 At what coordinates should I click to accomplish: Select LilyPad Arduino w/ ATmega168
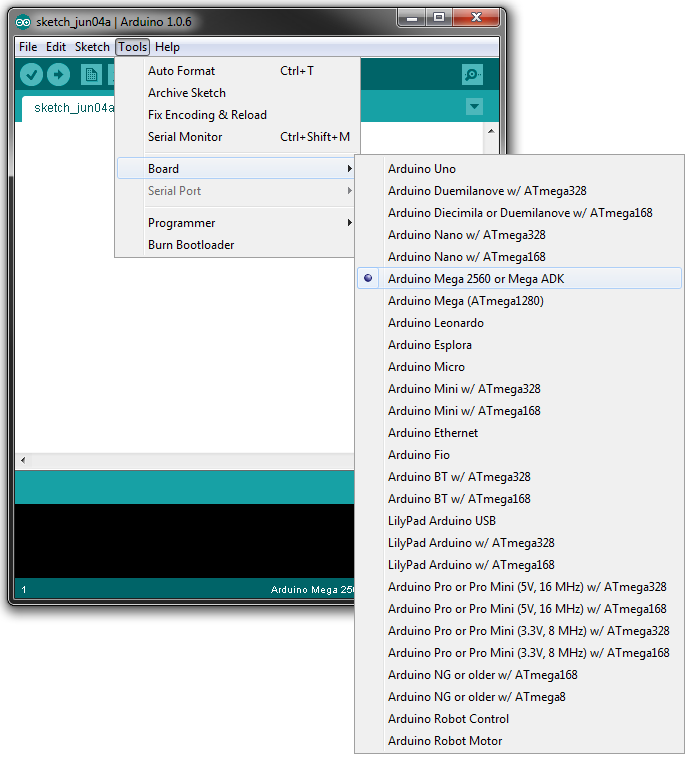[519, 565]
